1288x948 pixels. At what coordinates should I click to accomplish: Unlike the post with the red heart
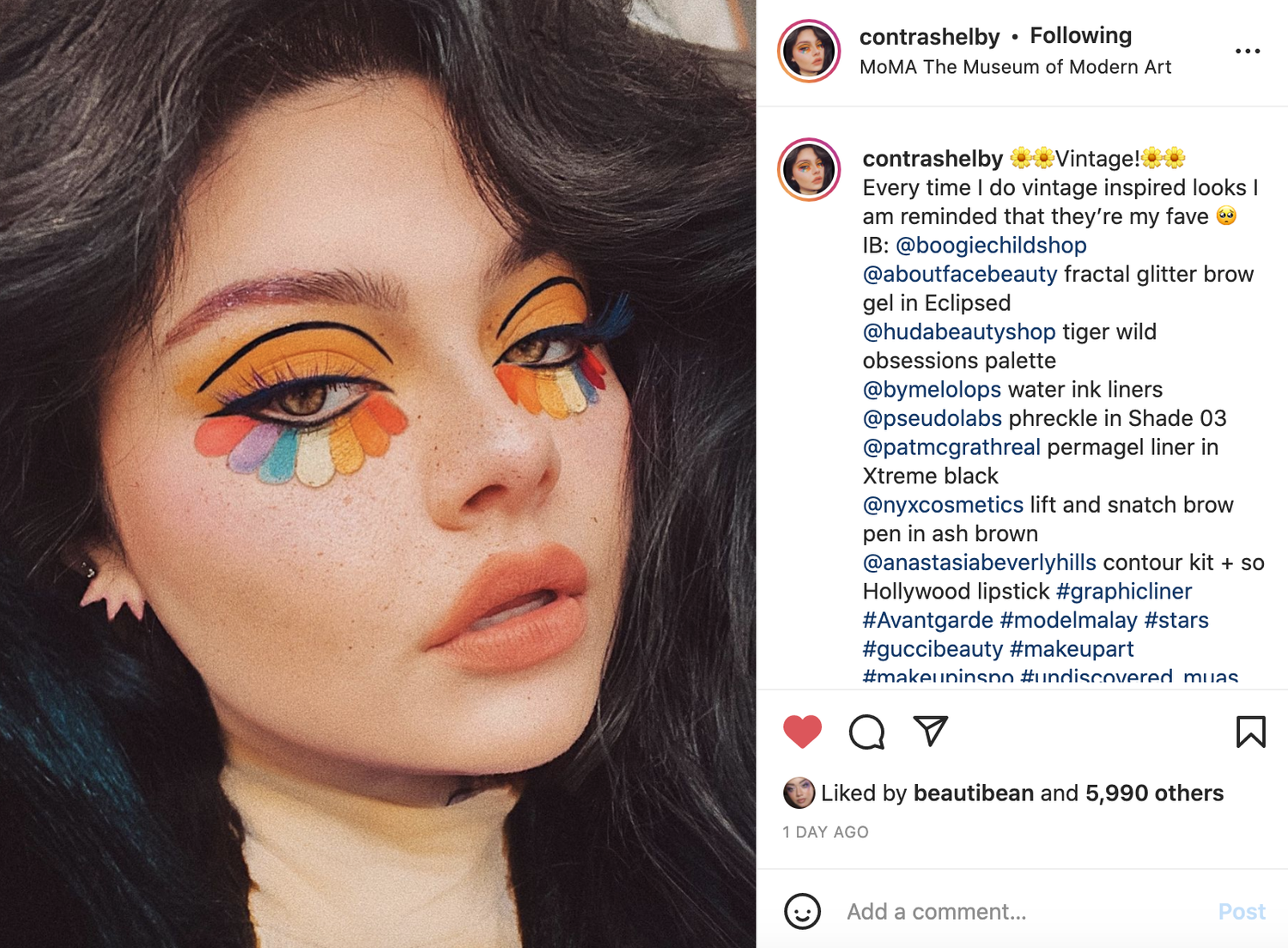802,732
